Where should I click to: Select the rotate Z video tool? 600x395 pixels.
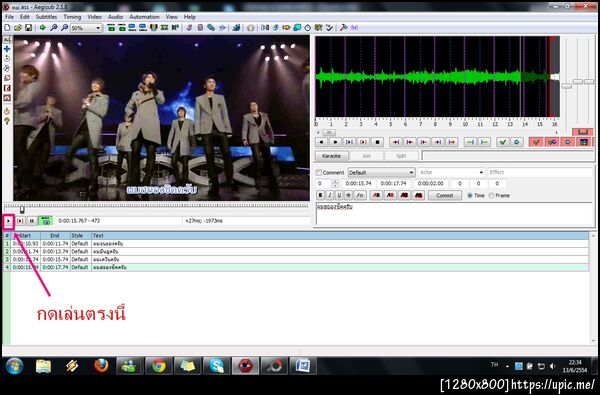7,59
